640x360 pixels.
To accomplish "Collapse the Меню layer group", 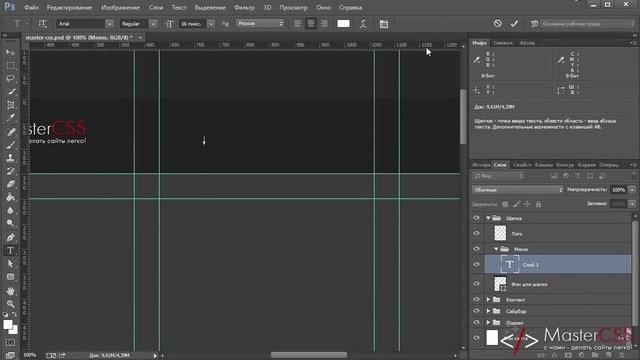I will [496, 249].
